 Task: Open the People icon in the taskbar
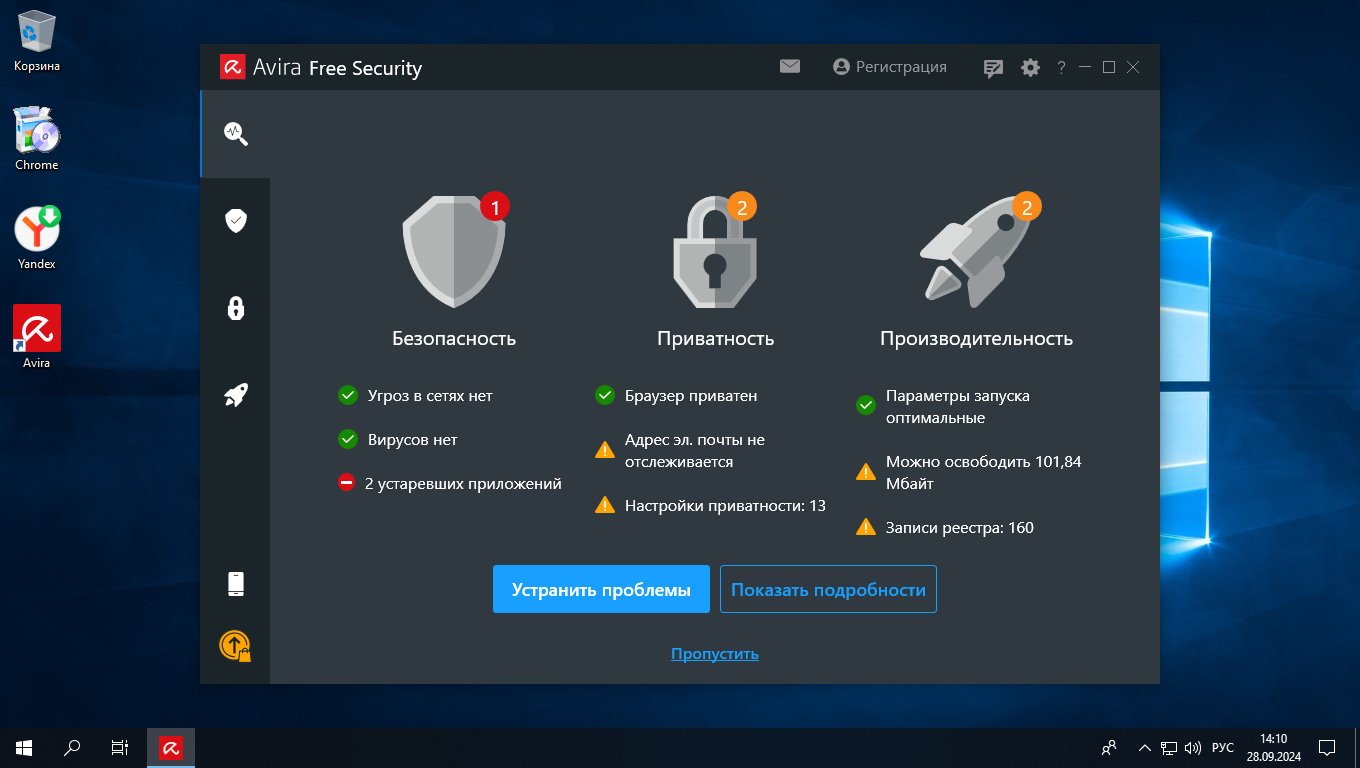pyautogui.click(x=1109, y=747)
